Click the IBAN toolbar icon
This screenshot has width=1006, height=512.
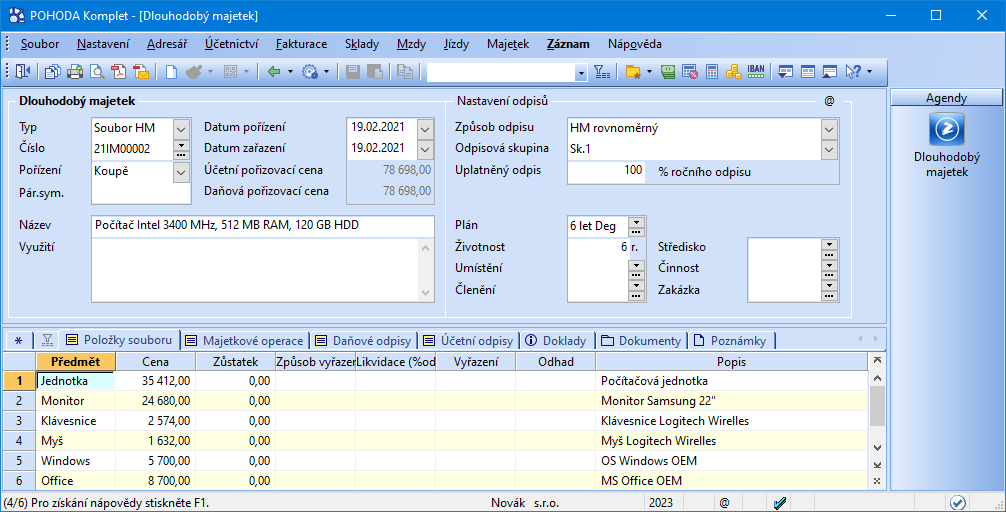[756, 71]
